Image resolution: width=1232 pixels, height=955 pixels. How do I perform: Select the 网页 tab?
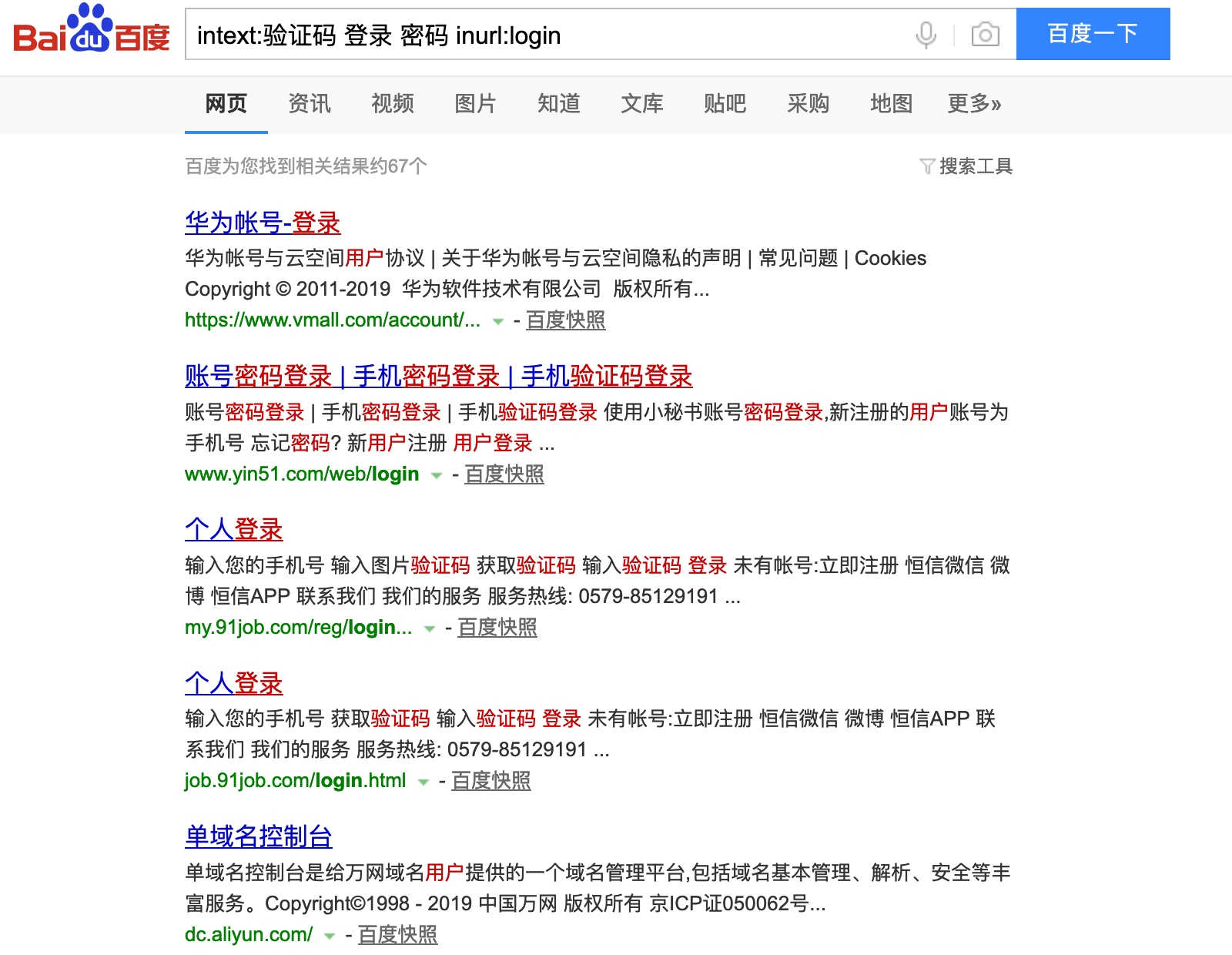[x=226, y=103]
